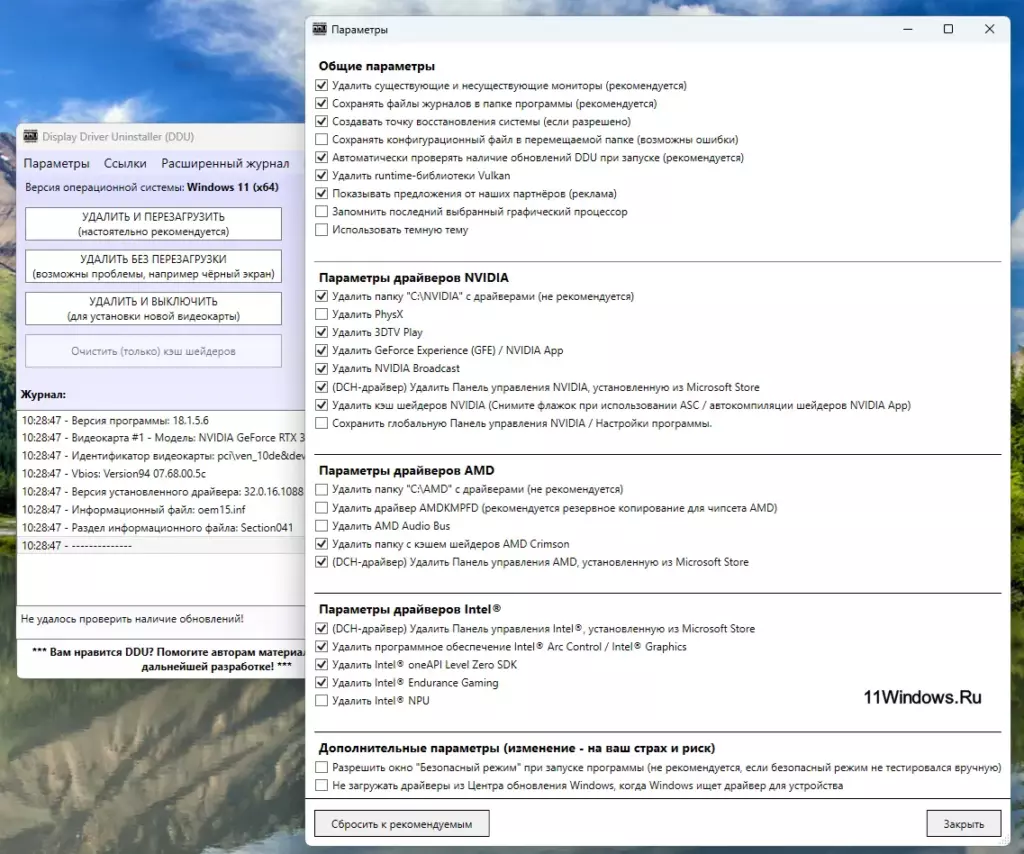Screen dimensions: 1024x854
Task: Select log row with oem15.inf
Action: coord(162,509)
